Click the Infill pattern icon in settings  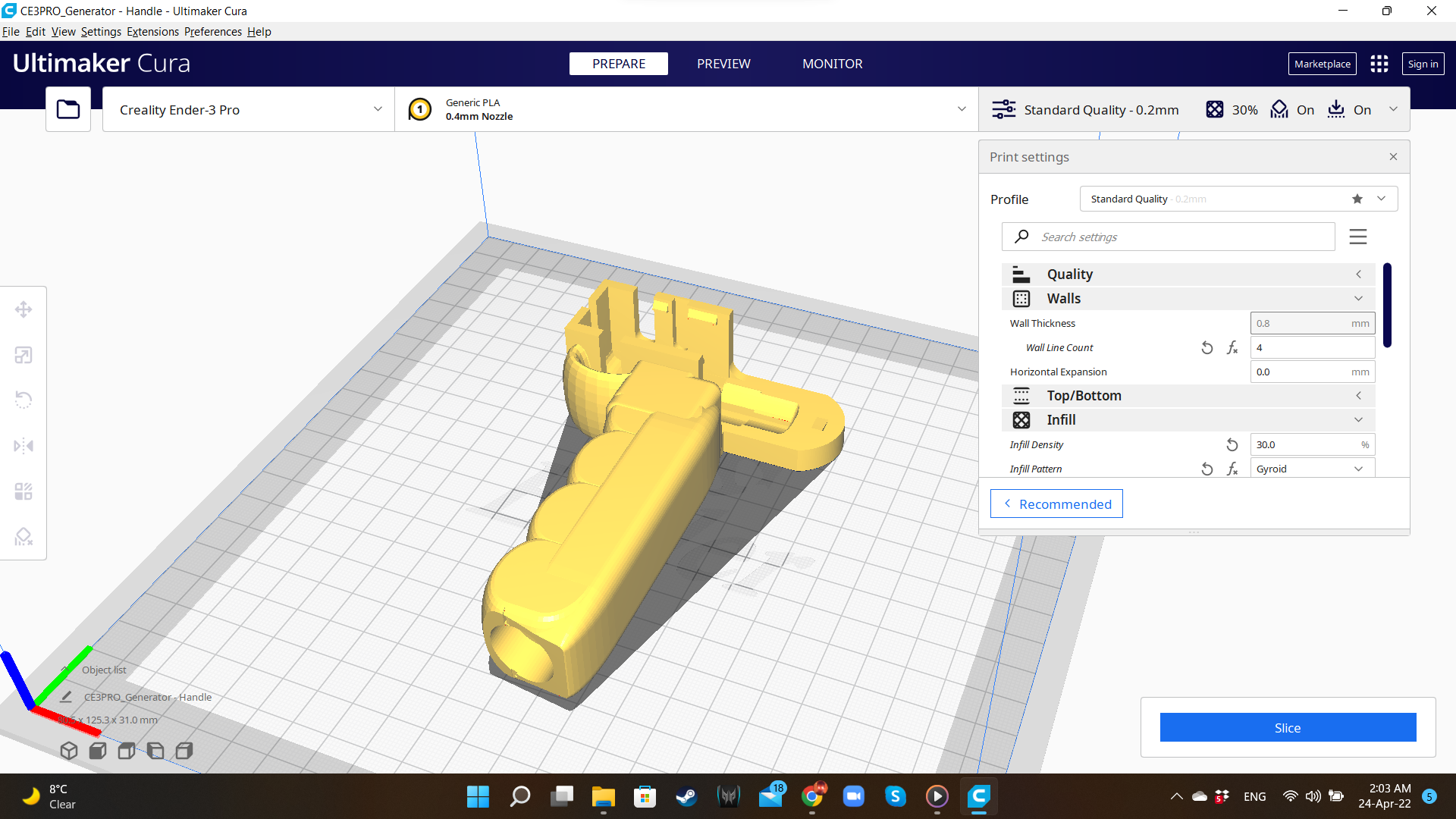(x=1021, y=419)
